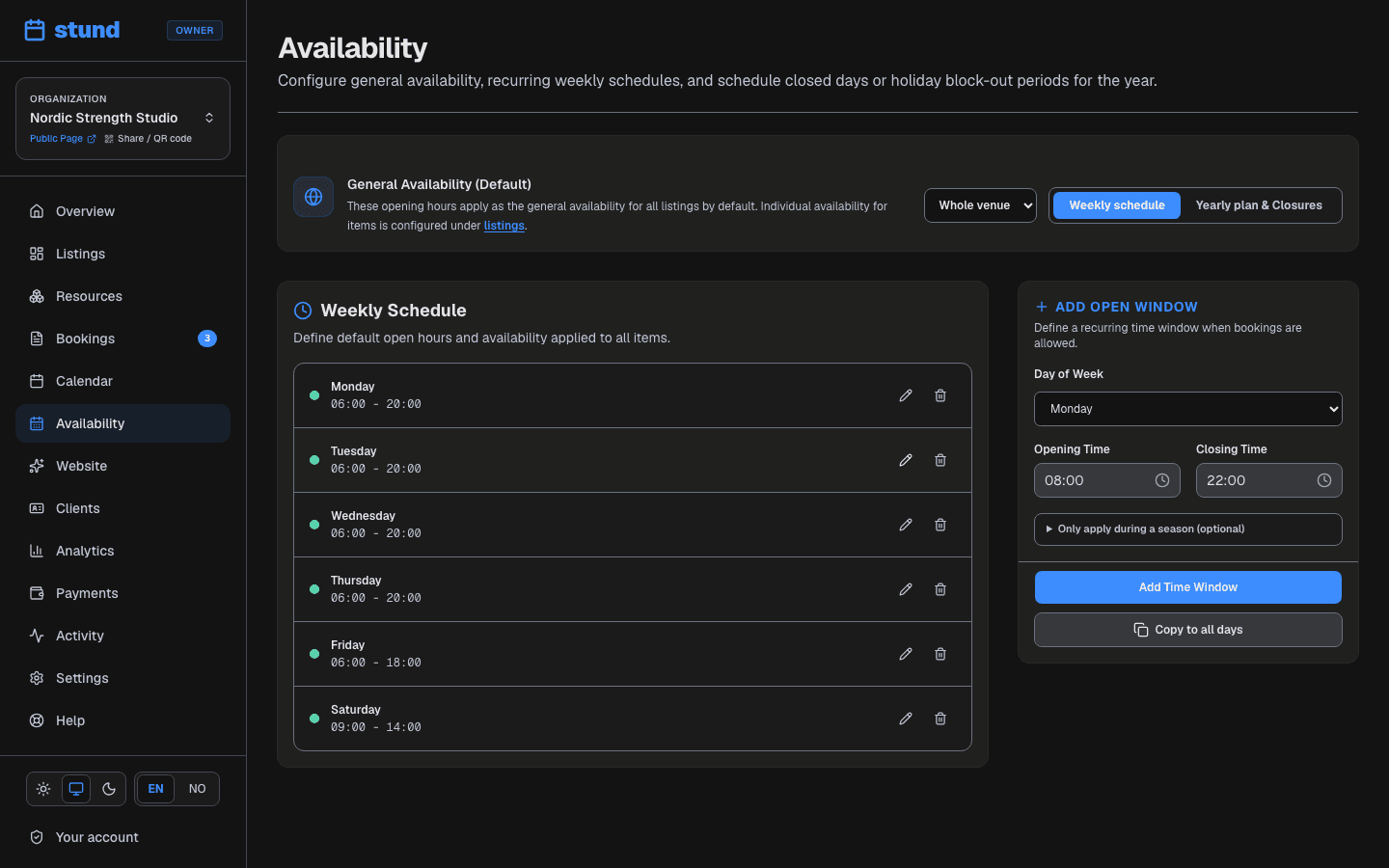
Task: Edit Wednesday opening hours with pencil icon
Action: click(x=906, y=525)
